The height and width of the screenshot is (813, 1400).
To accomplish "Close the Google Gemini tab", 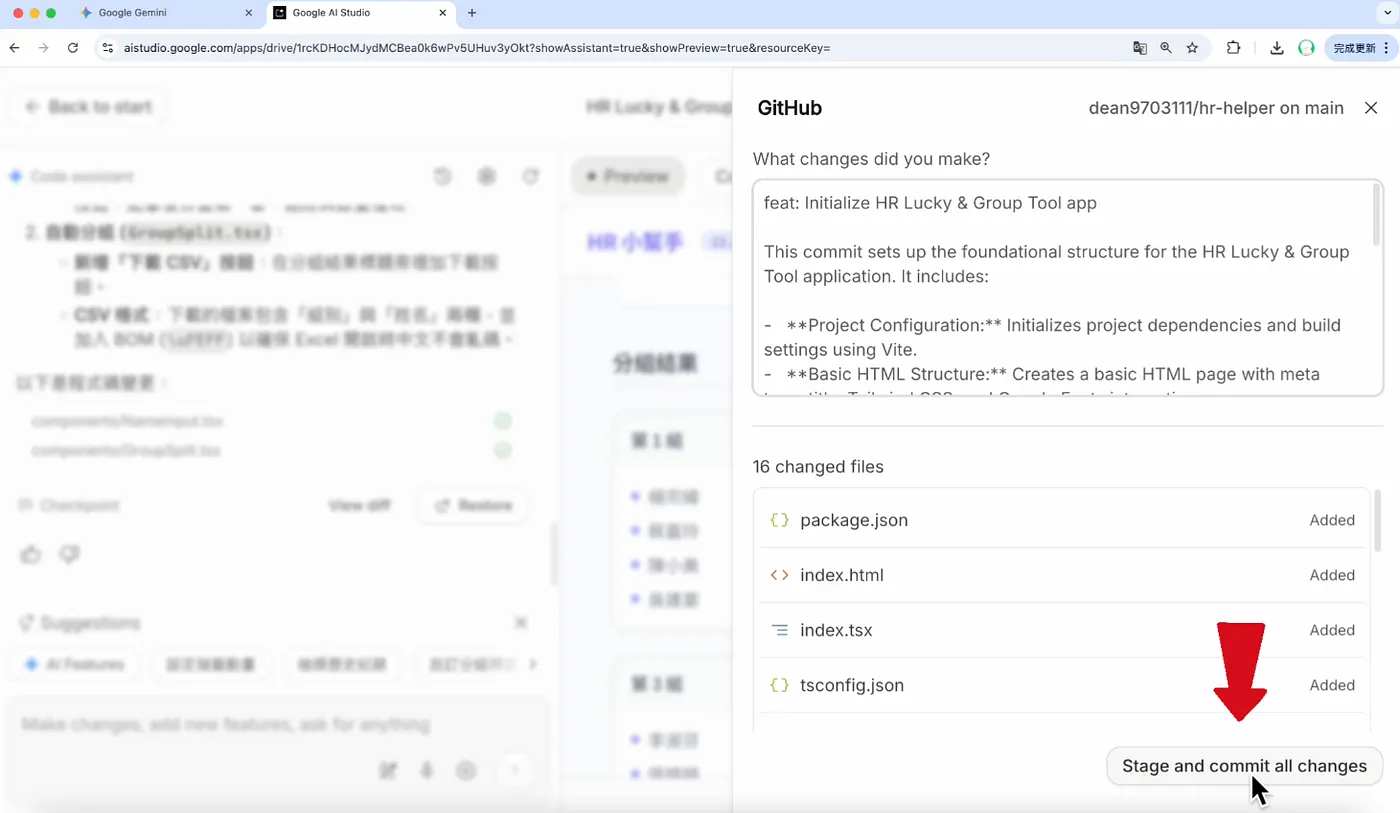I will pos(249,13).
